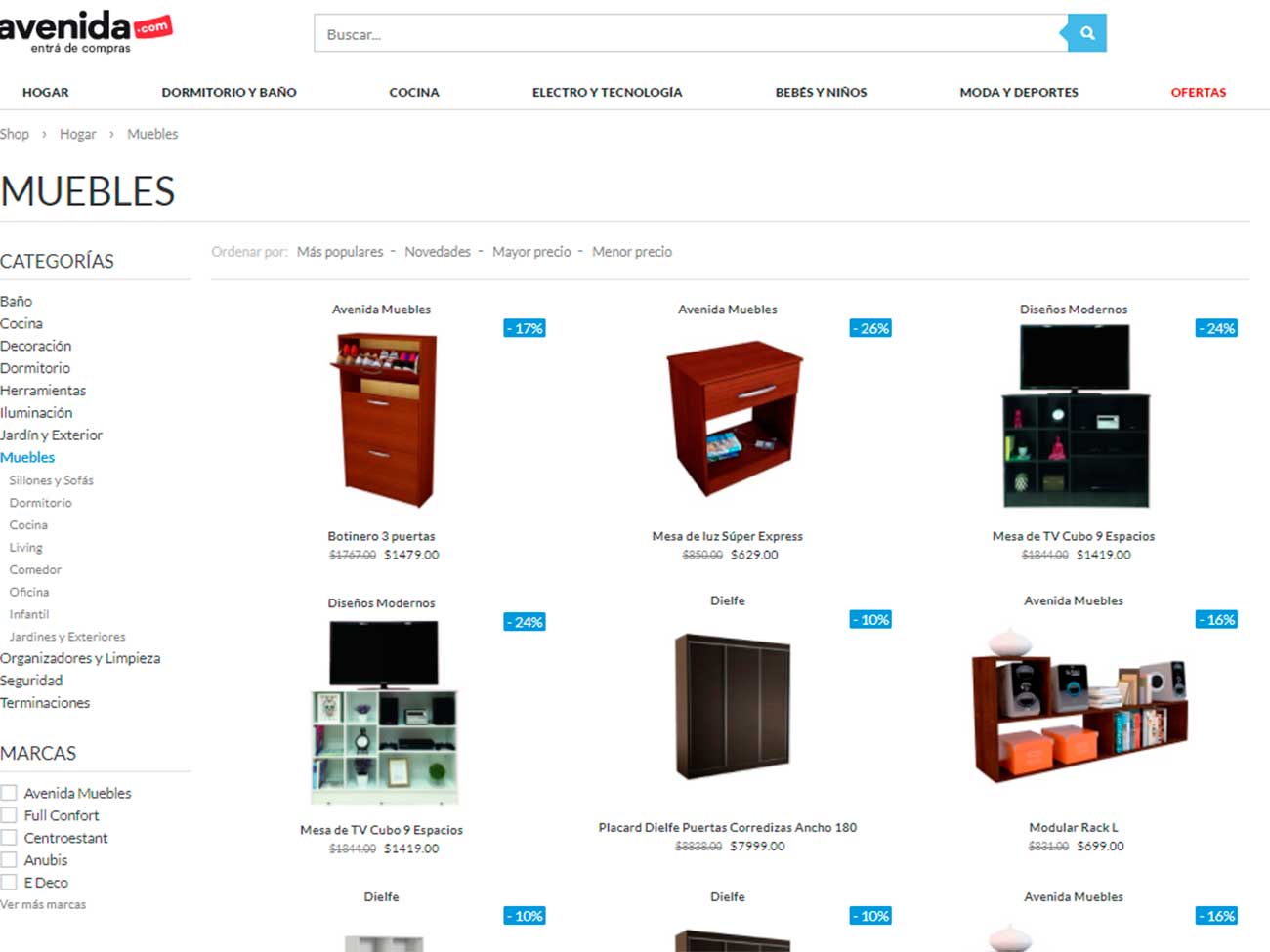Open the Living subcategory
Screen dimensions: 1270x952
26,548
